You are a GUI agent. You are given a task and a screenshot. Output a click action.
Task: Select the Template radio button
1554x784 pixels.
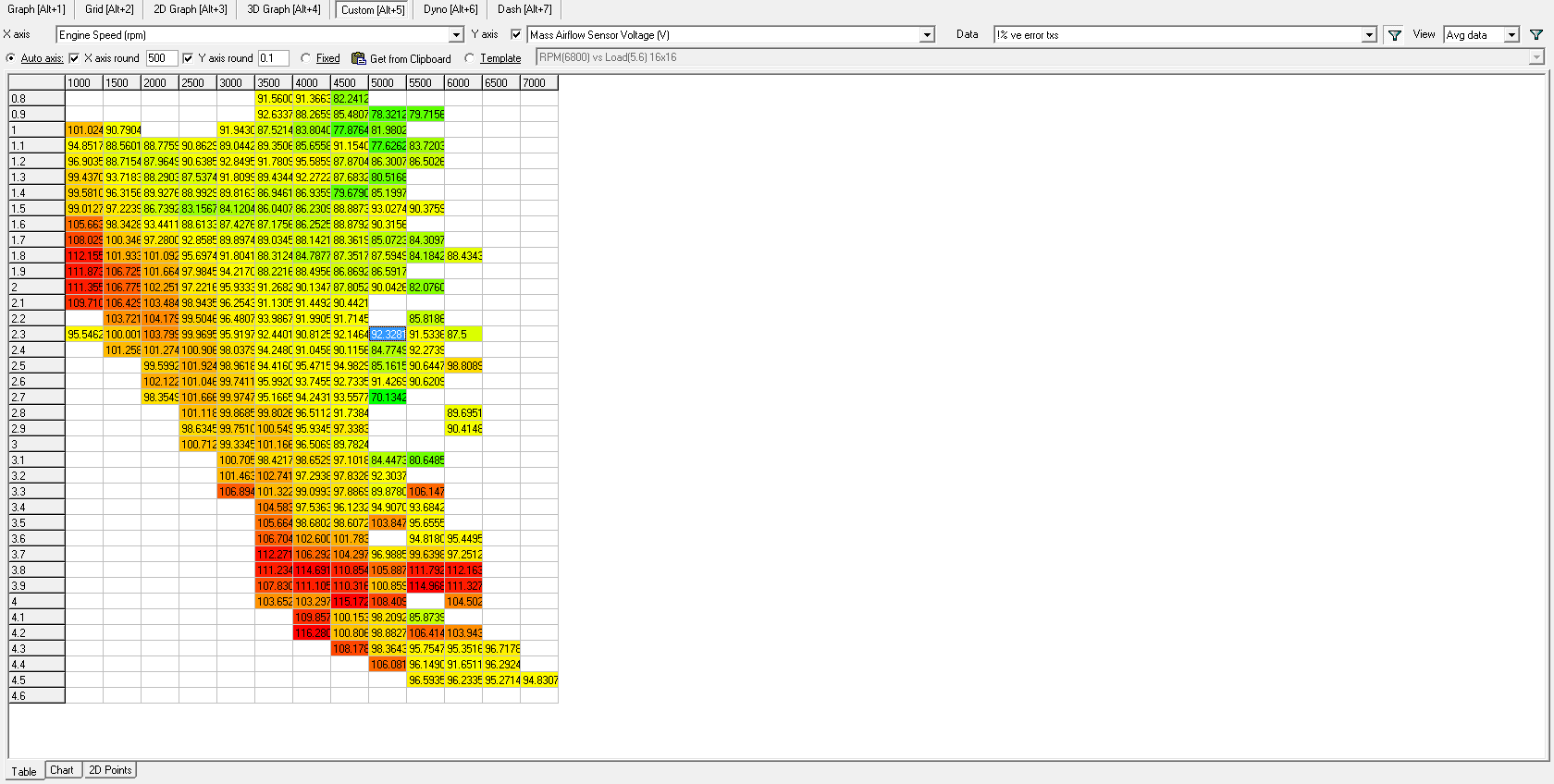[x=469, y=58]
